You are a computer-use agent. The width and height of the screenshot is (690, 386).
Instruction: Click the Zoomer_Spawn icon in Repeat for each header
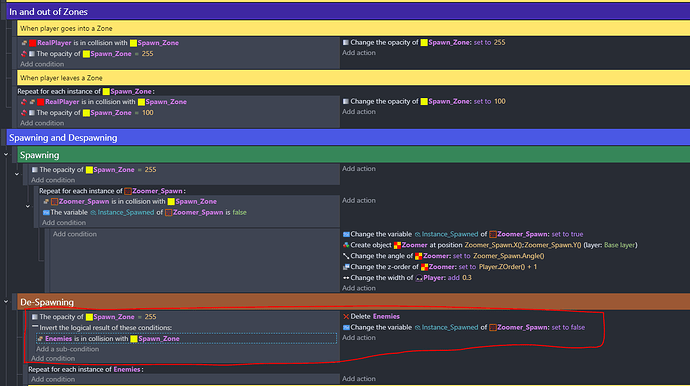coord(128,191)
